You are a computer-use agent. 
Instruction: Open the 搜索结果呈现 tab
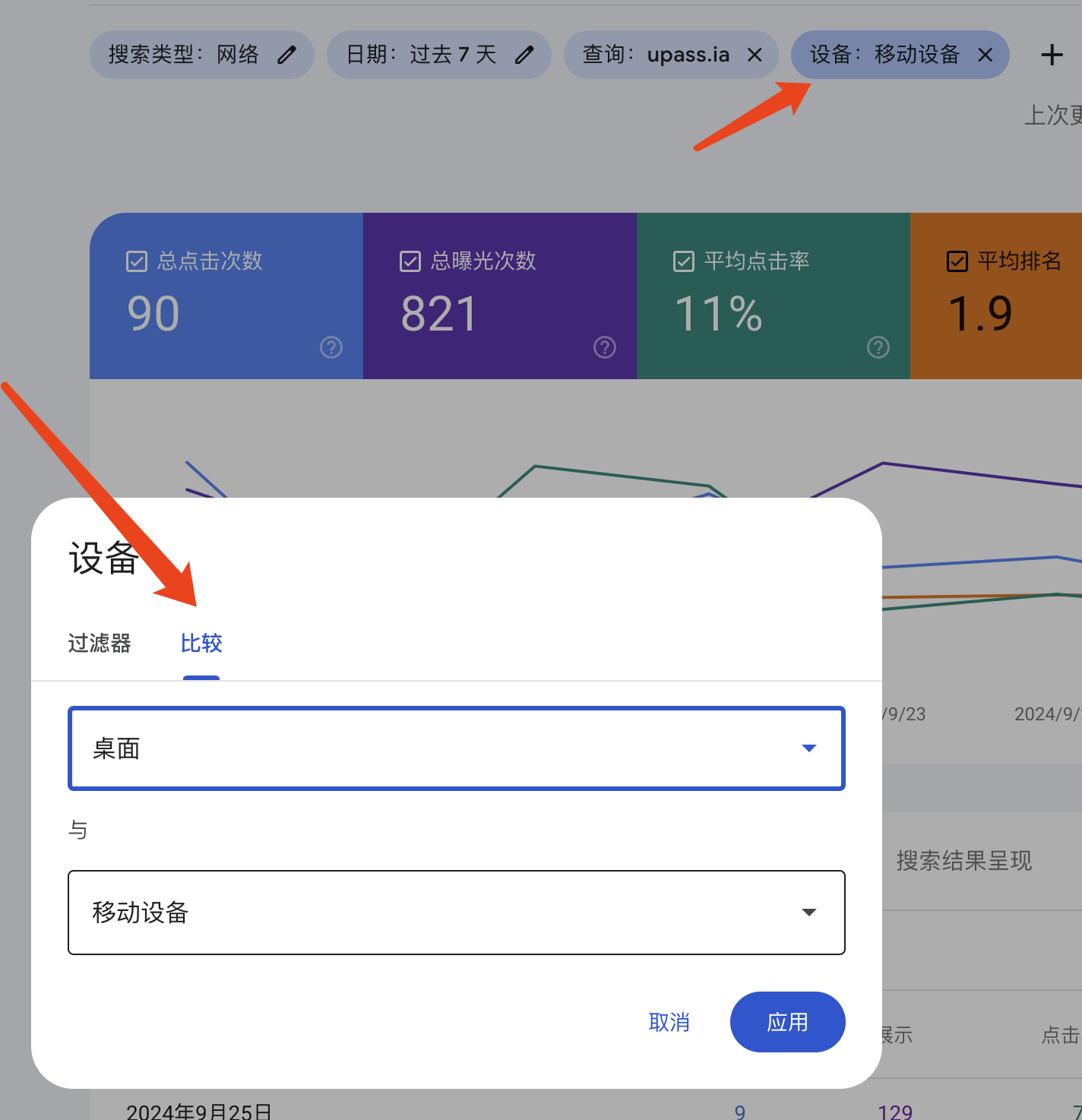click(964, 861)
